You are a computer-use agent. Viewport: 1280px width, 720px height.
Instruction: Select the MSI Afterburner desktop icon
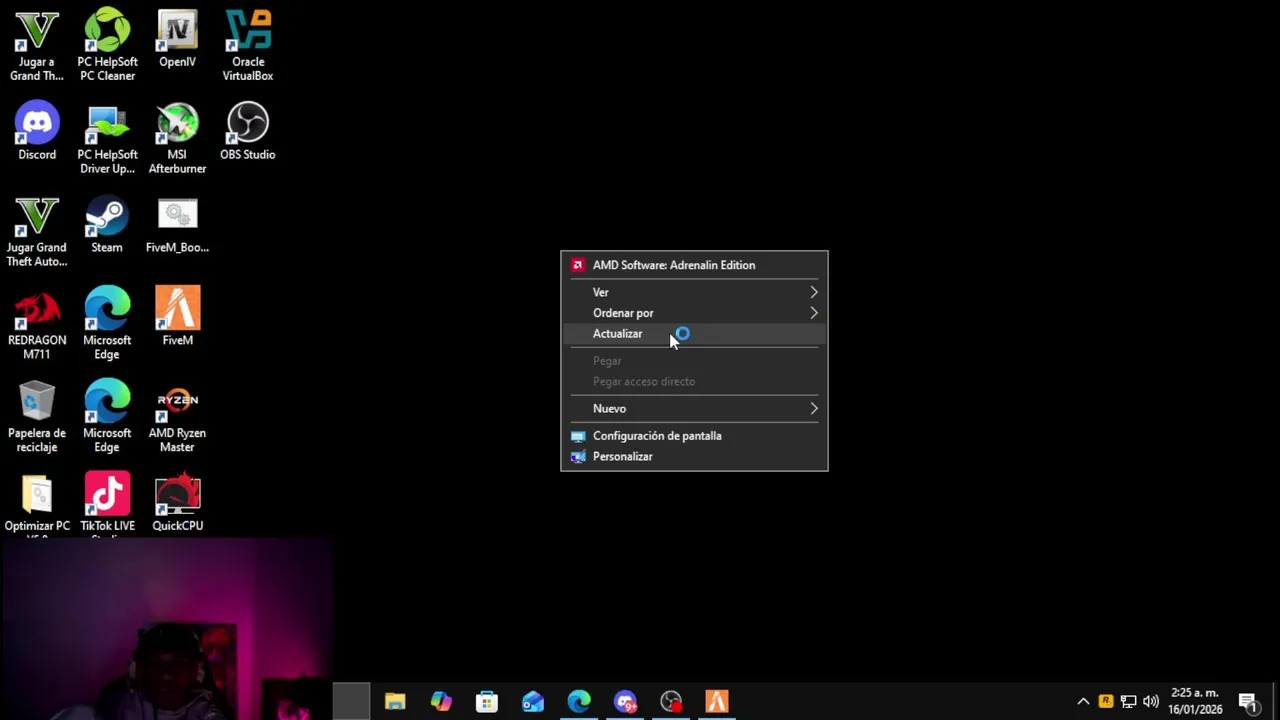177,138
